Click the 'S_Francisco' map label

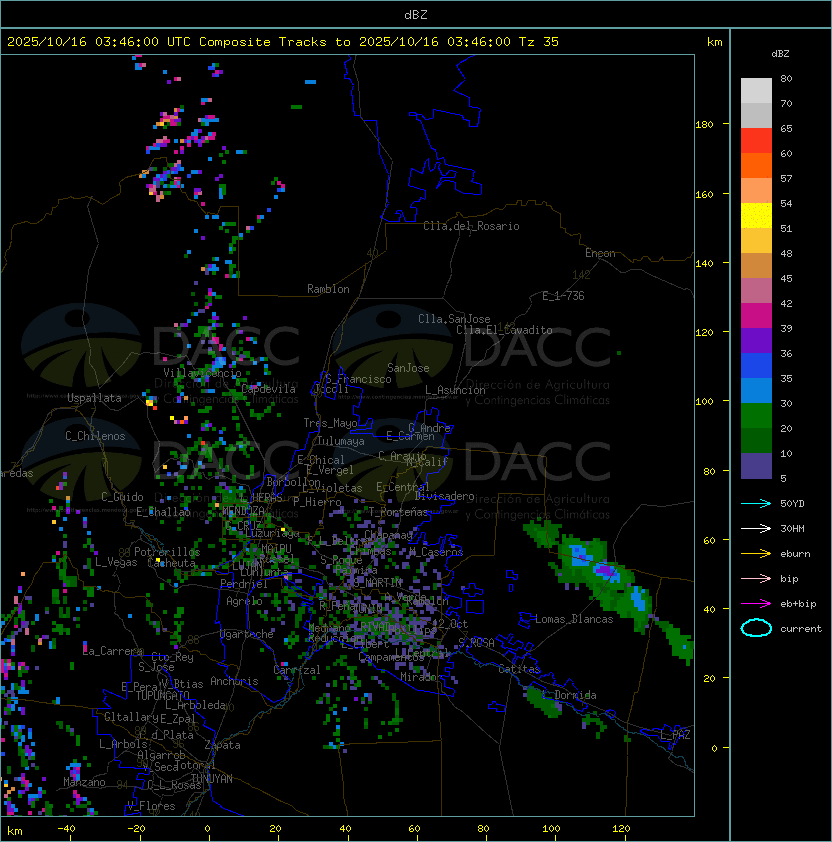[x=358, y=379]
